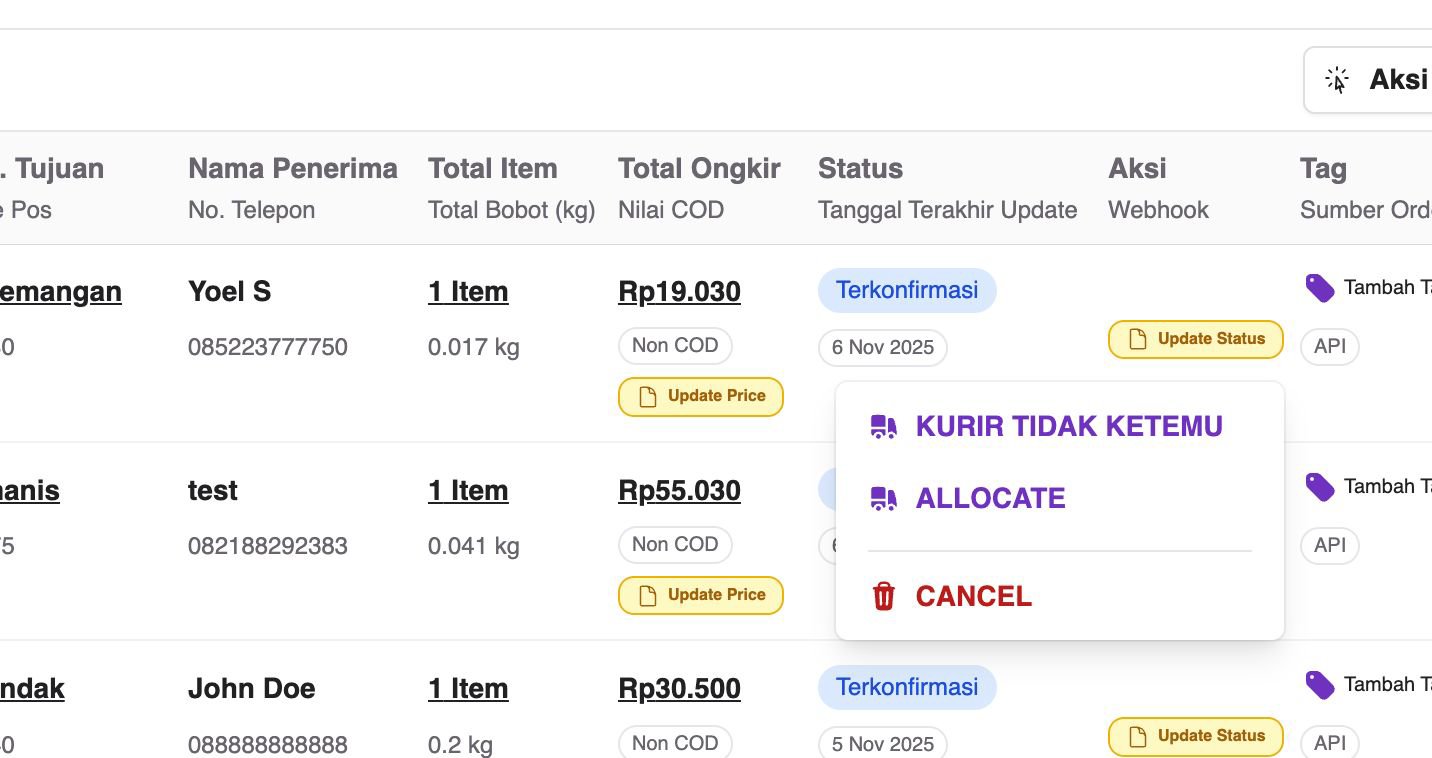The height and width of the screenshot is (758, 1432).
Task: Select KURIR TIDAK KETEMU from the menu
Action: pos(1068,427)
